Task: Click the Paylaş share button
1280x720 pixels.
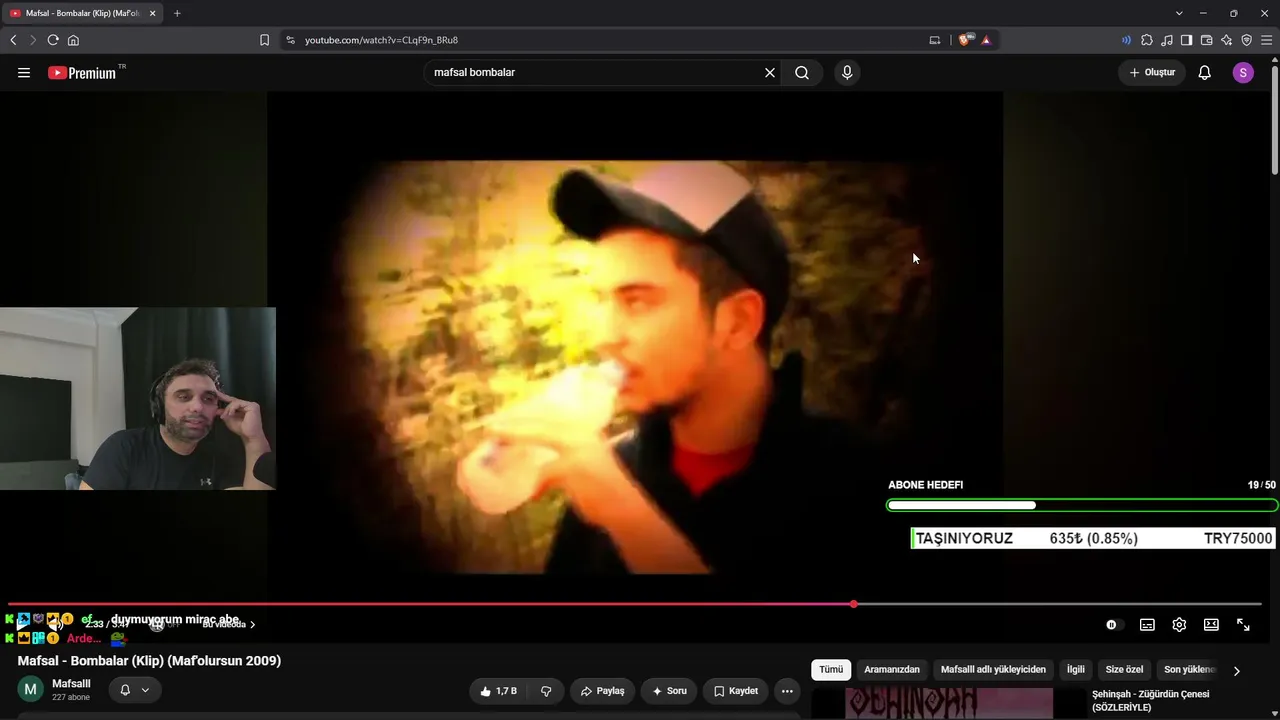Action: pos(602,691)
